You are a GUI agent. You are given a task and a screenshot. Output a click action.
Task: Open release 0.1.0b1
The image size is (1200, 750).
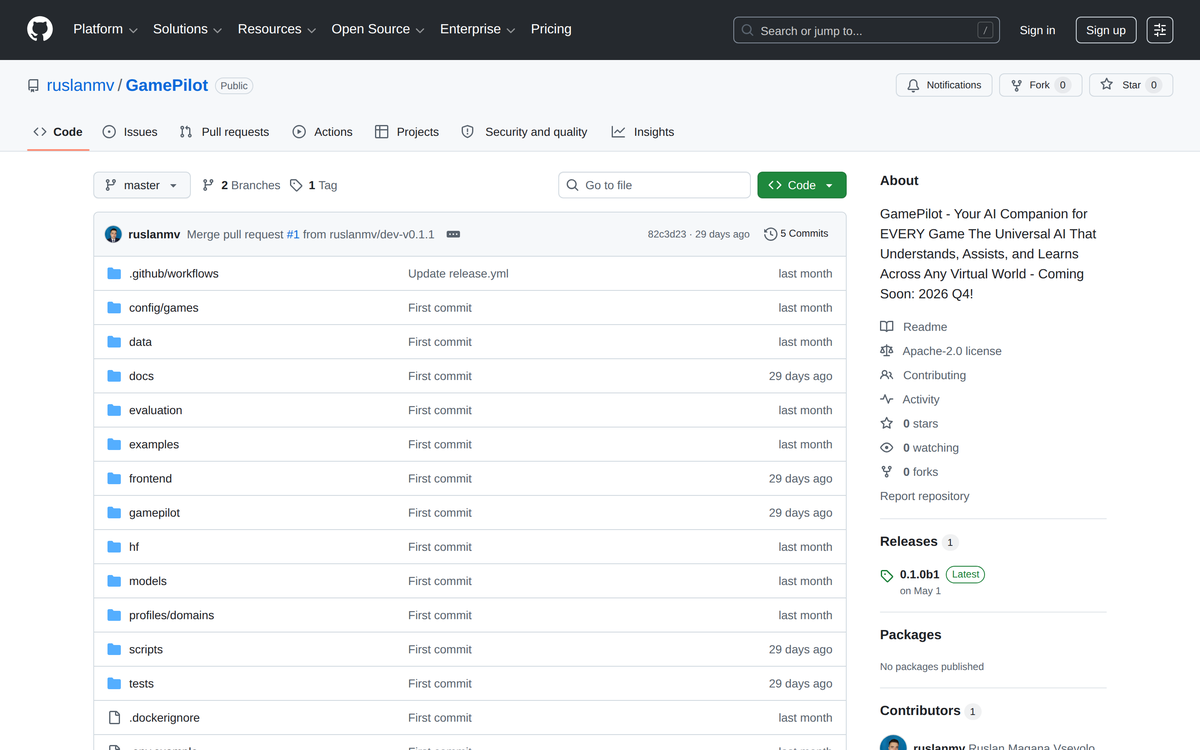[x=920, y=575]
